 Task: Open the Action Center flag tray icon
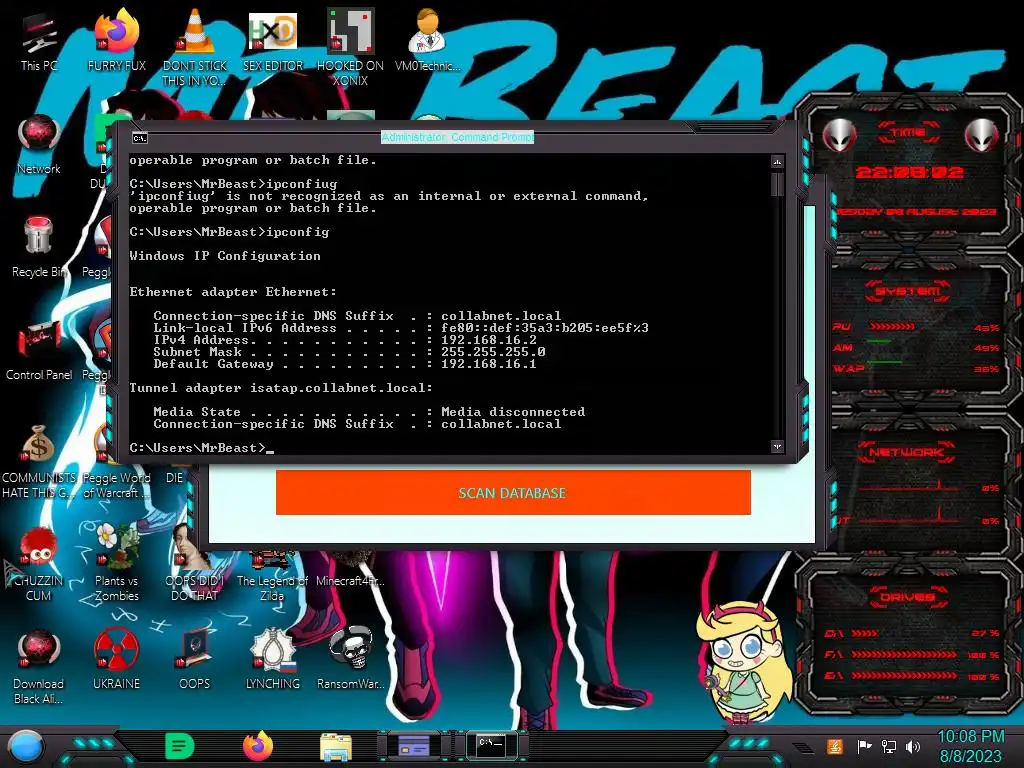[864, 746]
